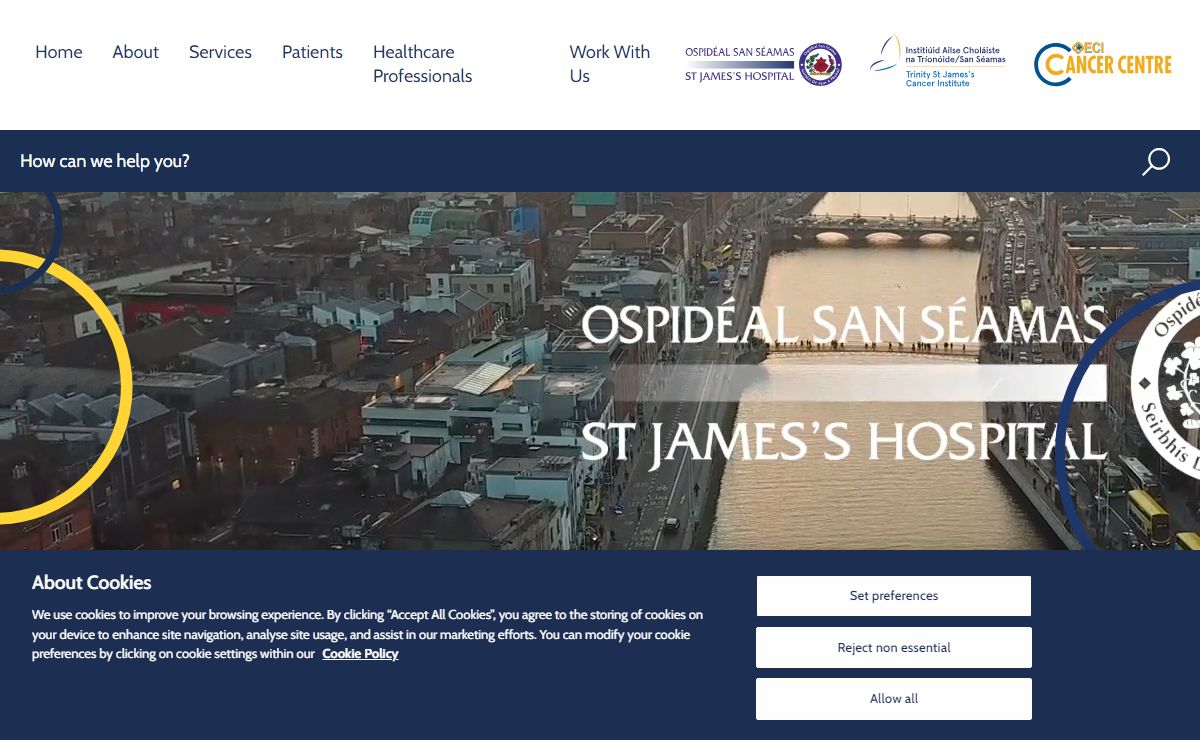Open the Services menu
This screenshot has height=740, width=1200.
(x=220, y=52)
